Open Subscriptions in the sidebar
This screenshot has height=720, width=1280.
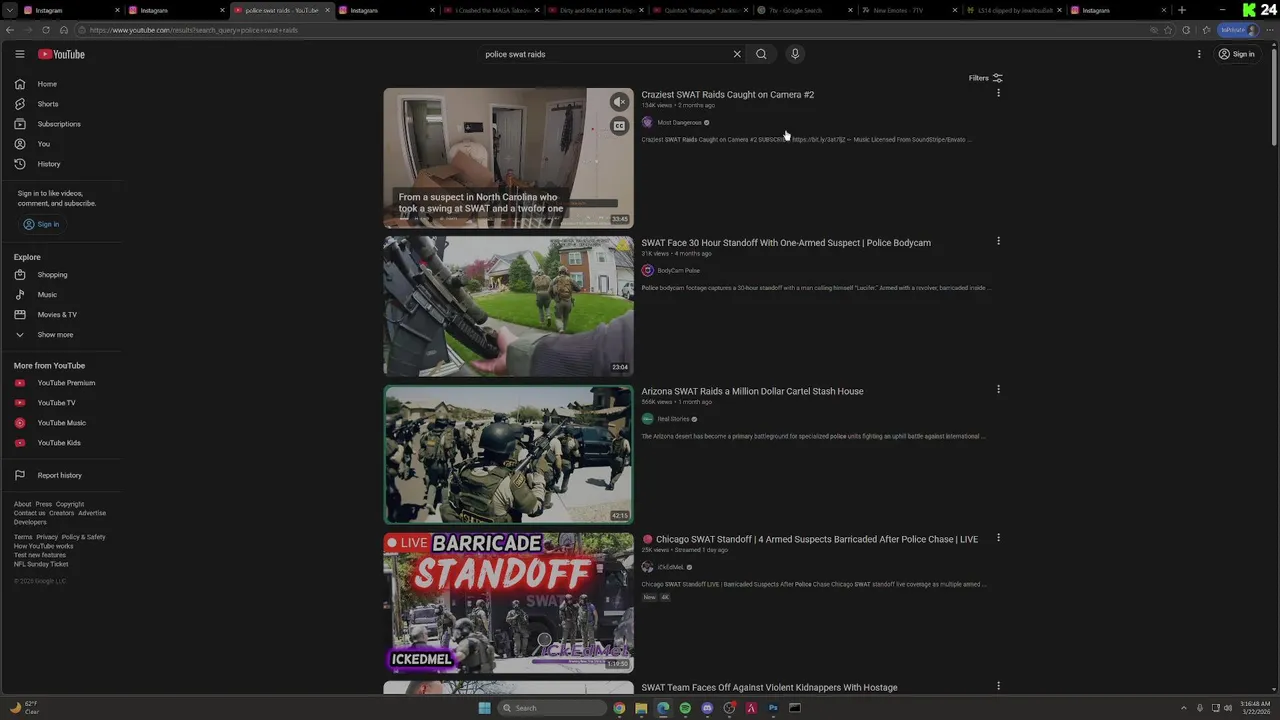coord(60,124)
